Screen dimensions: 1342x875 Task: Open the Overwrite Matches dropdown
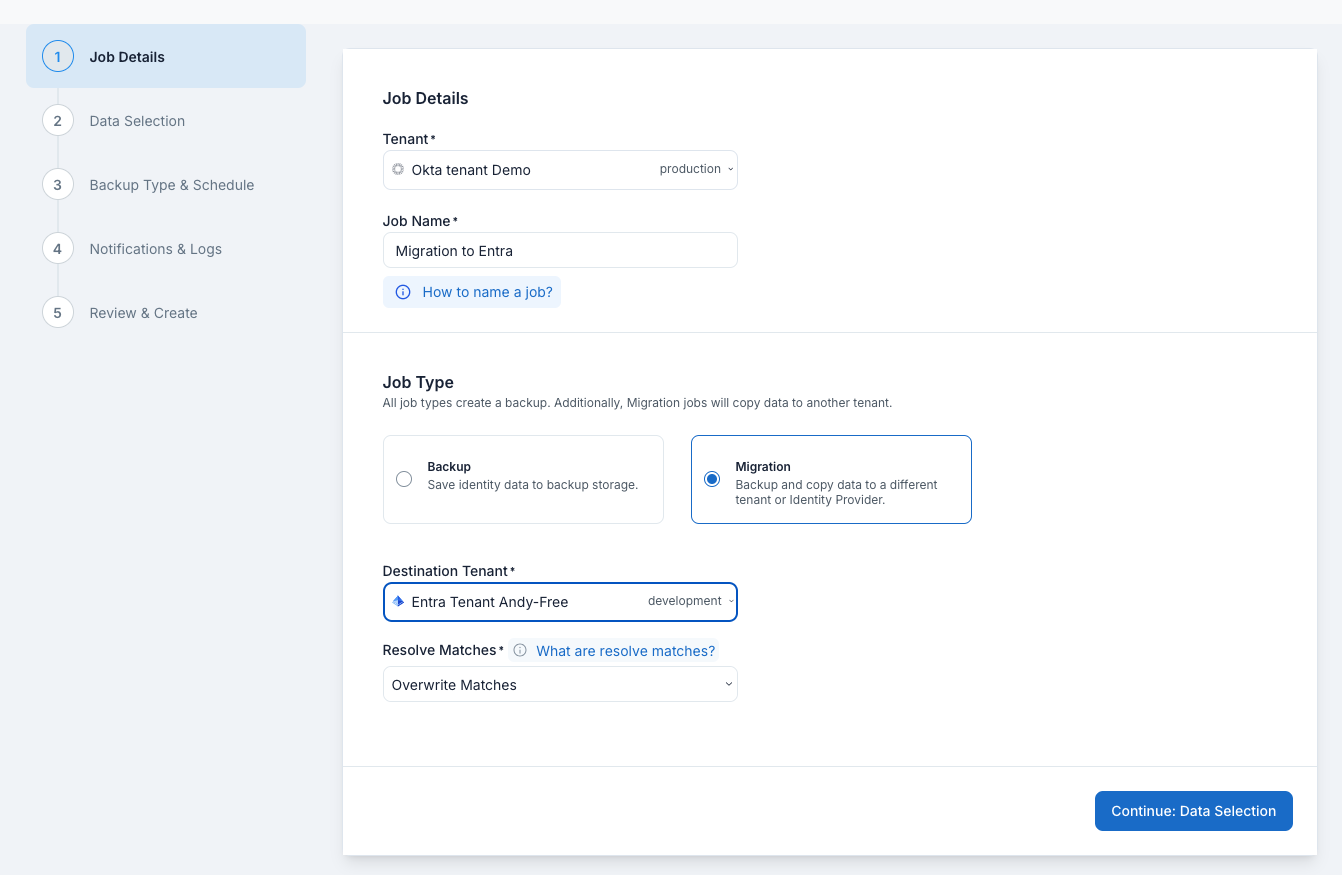point(560,685)
